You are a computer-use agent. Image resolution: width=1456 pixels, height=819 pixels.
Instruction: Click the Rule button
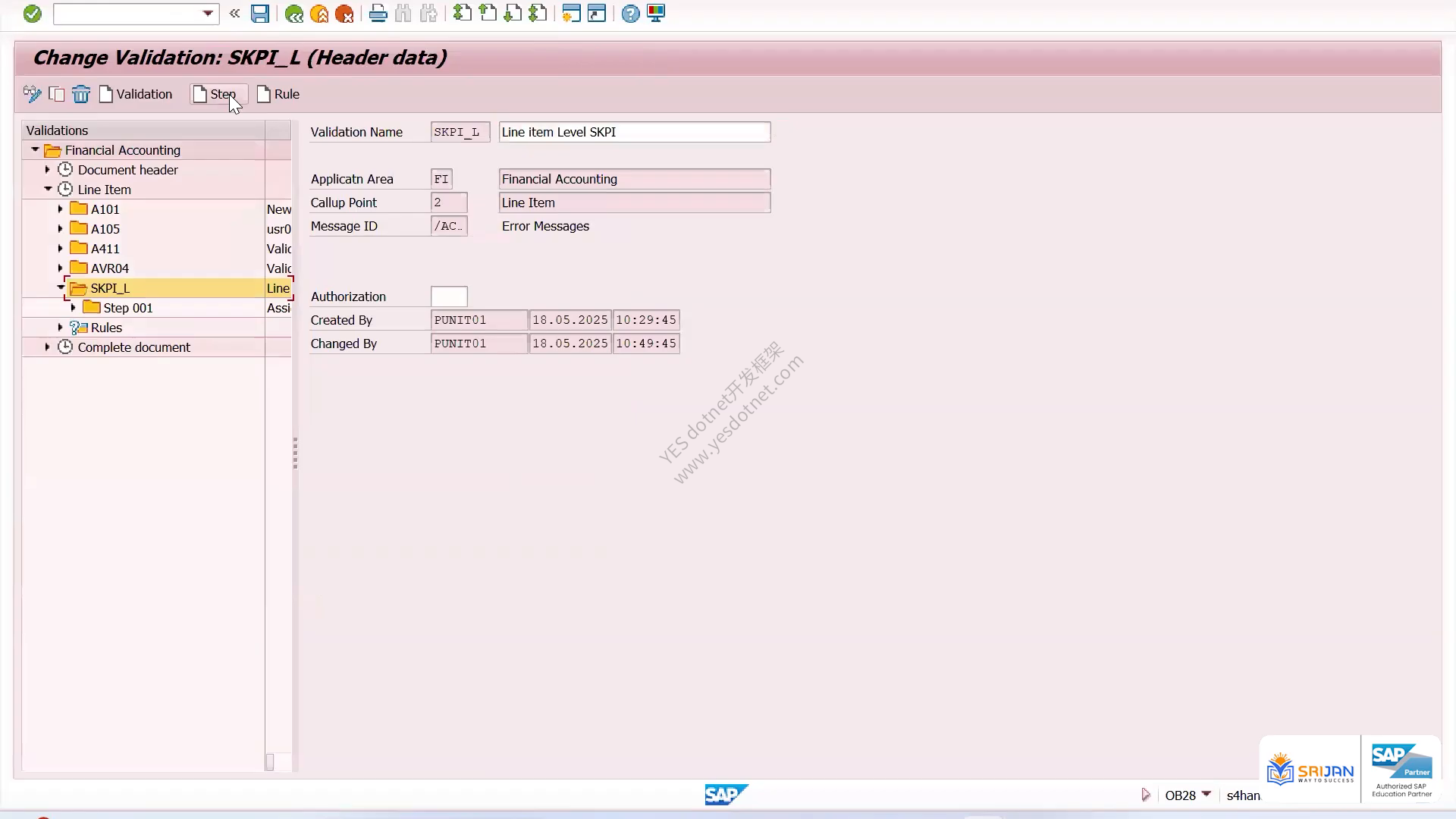(278, 94)
